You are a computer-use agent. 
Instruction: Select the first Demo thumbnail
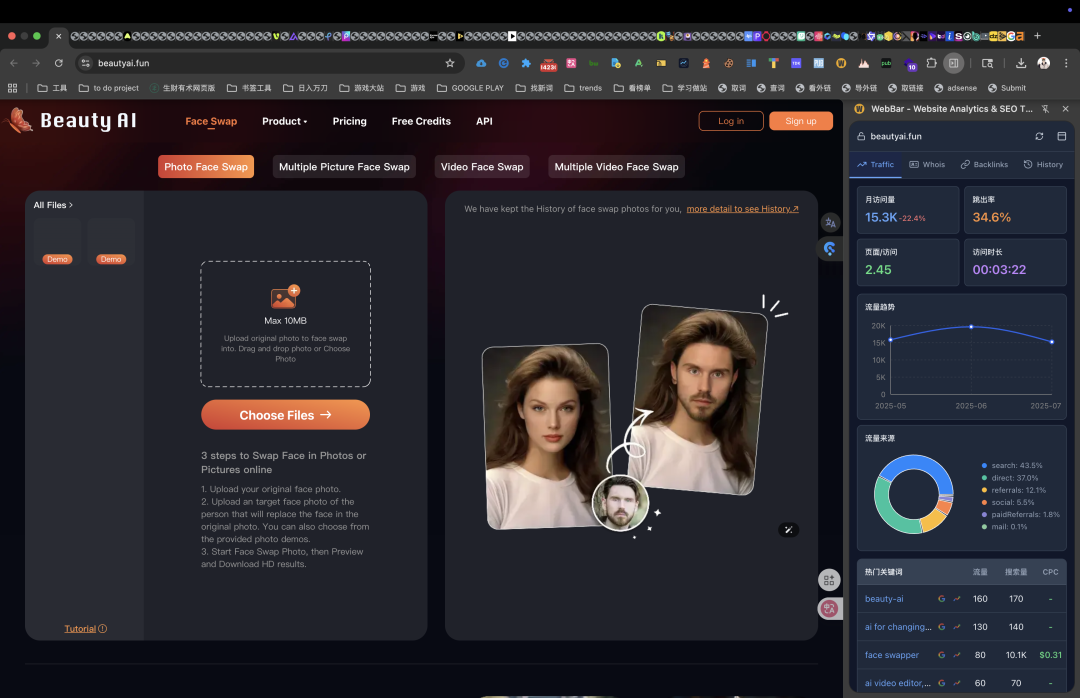click(57, 242)
